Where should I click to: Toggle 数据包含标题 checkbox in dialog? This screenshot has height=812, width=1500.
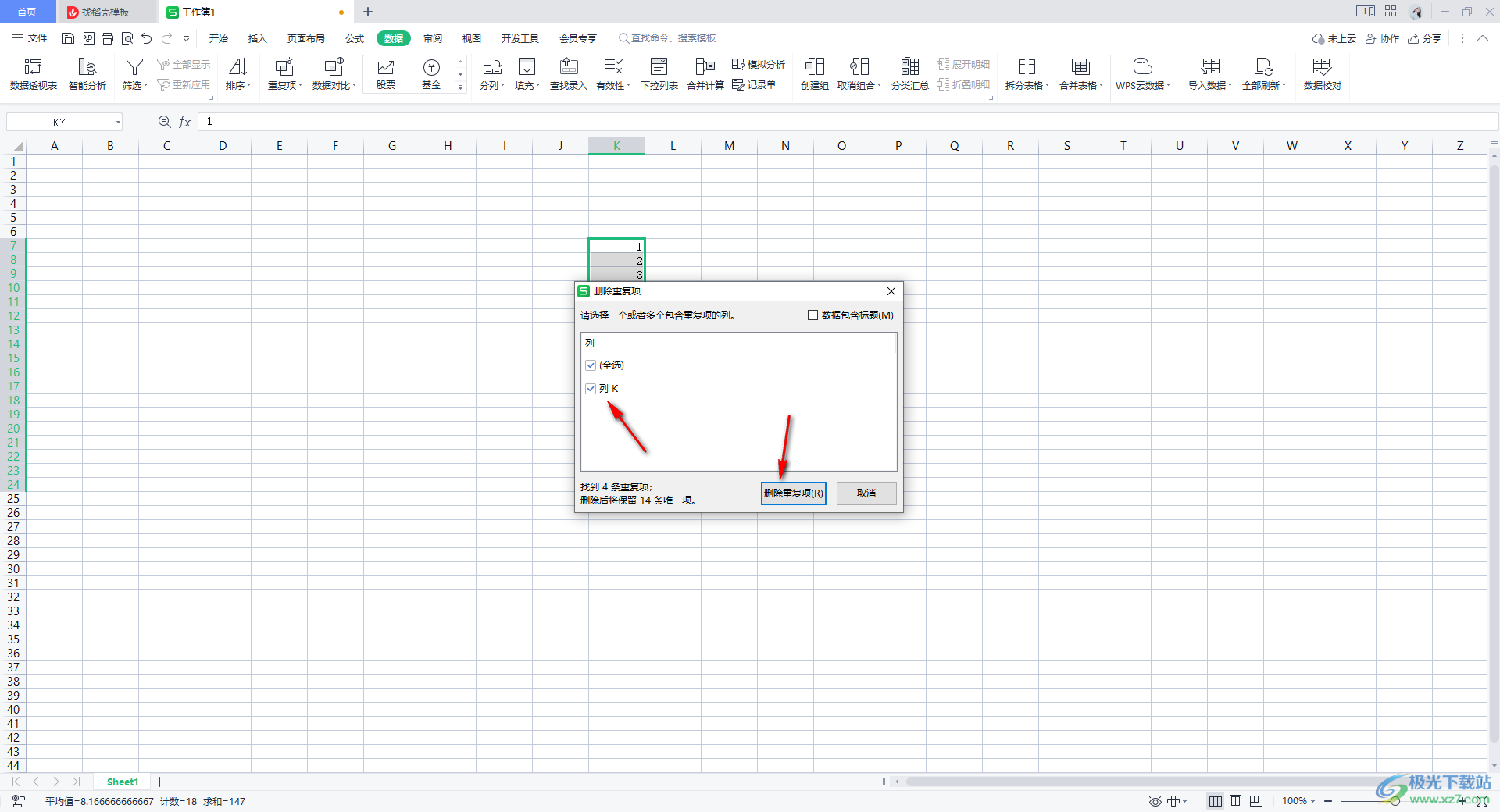pyautogui.click(x=812, y=315)
